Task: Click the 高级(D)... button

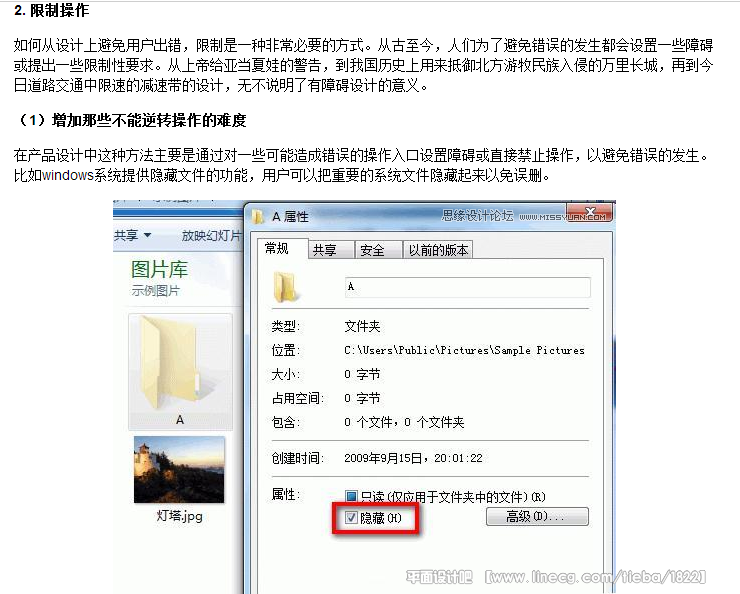Action: coord(537,517)
